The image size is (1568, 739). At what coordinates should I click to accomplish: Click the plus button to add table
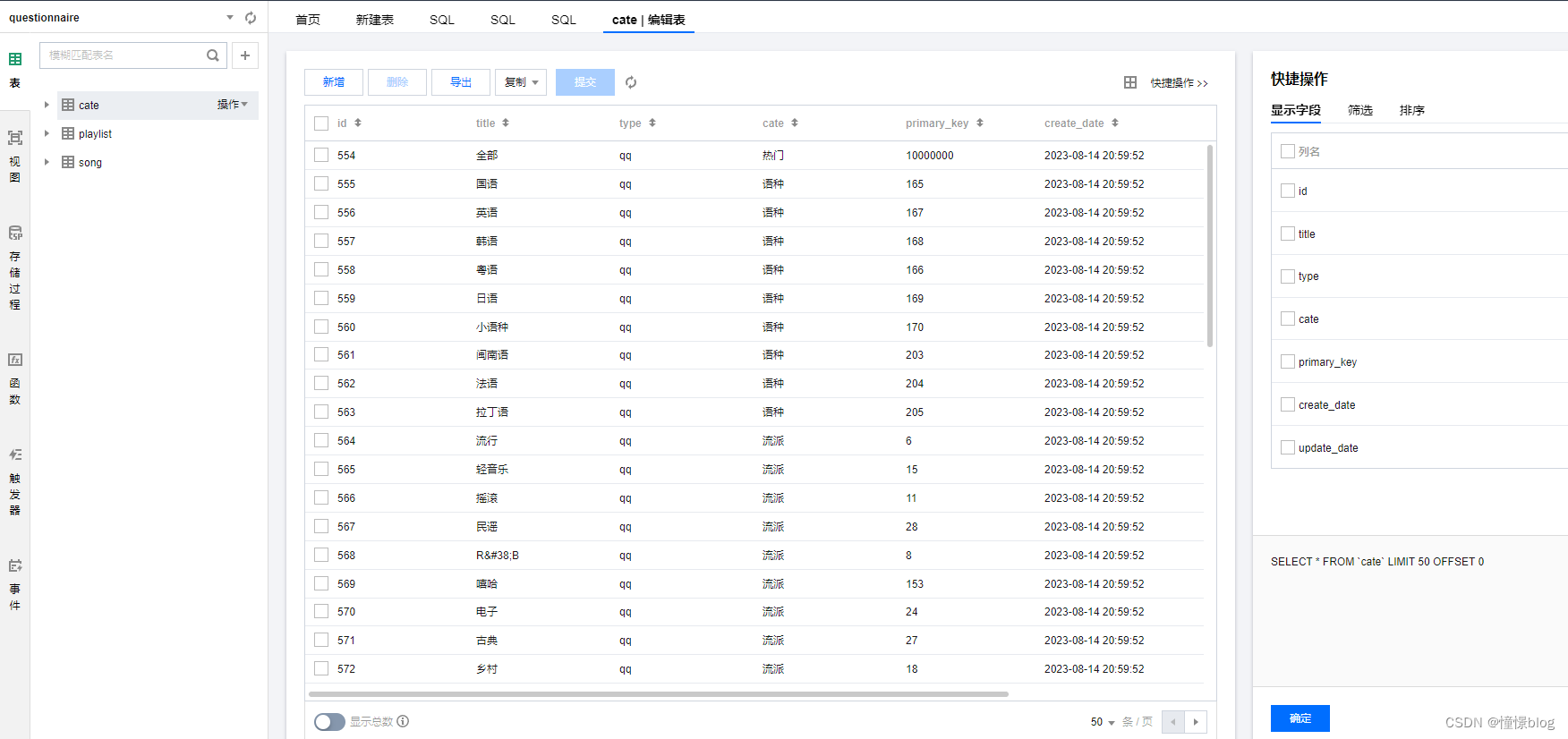pos(245,55)
